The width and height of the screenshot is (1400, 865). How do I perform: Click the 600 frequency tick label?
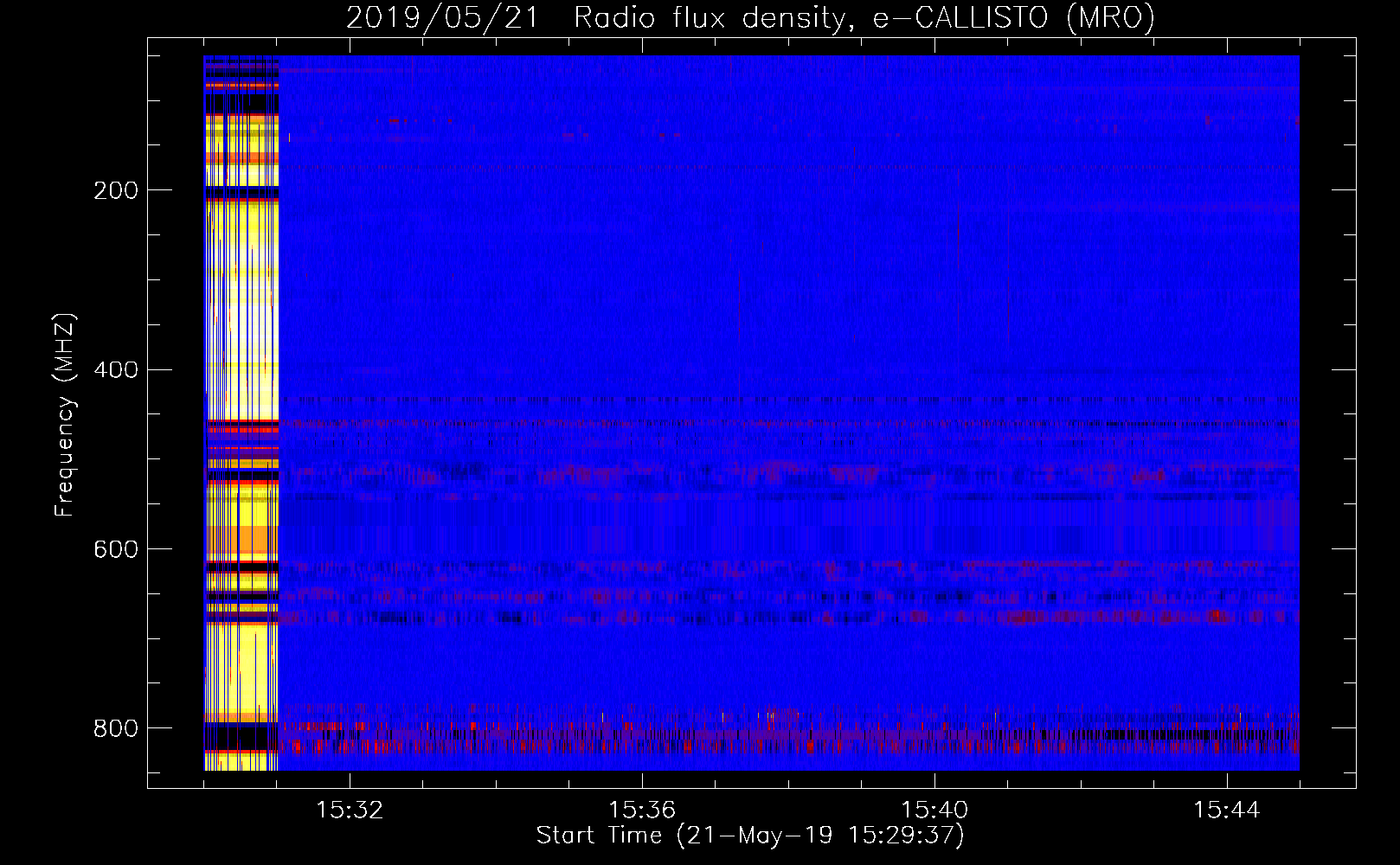116,549
